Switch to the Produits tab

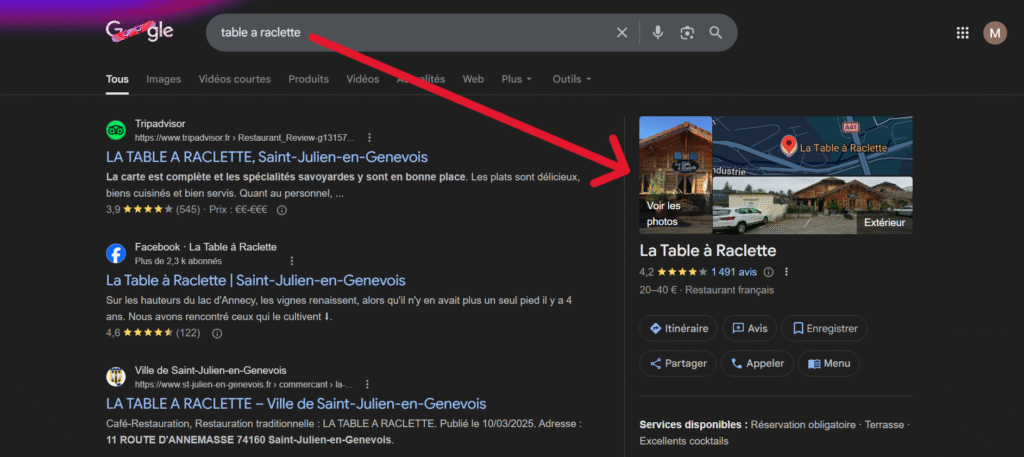coord(308,79)
